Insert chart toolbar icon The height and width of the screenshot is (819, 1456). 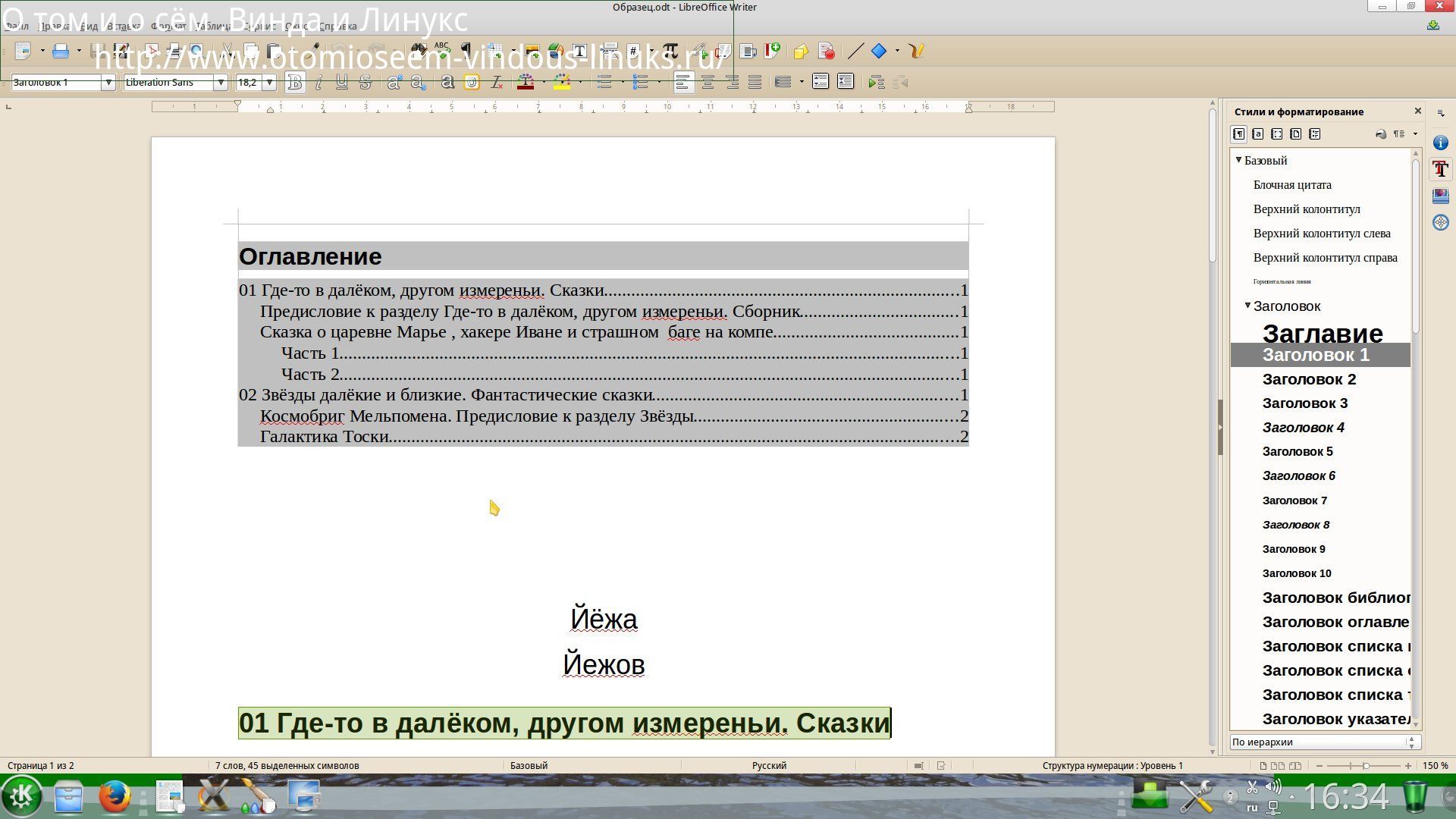555,51
